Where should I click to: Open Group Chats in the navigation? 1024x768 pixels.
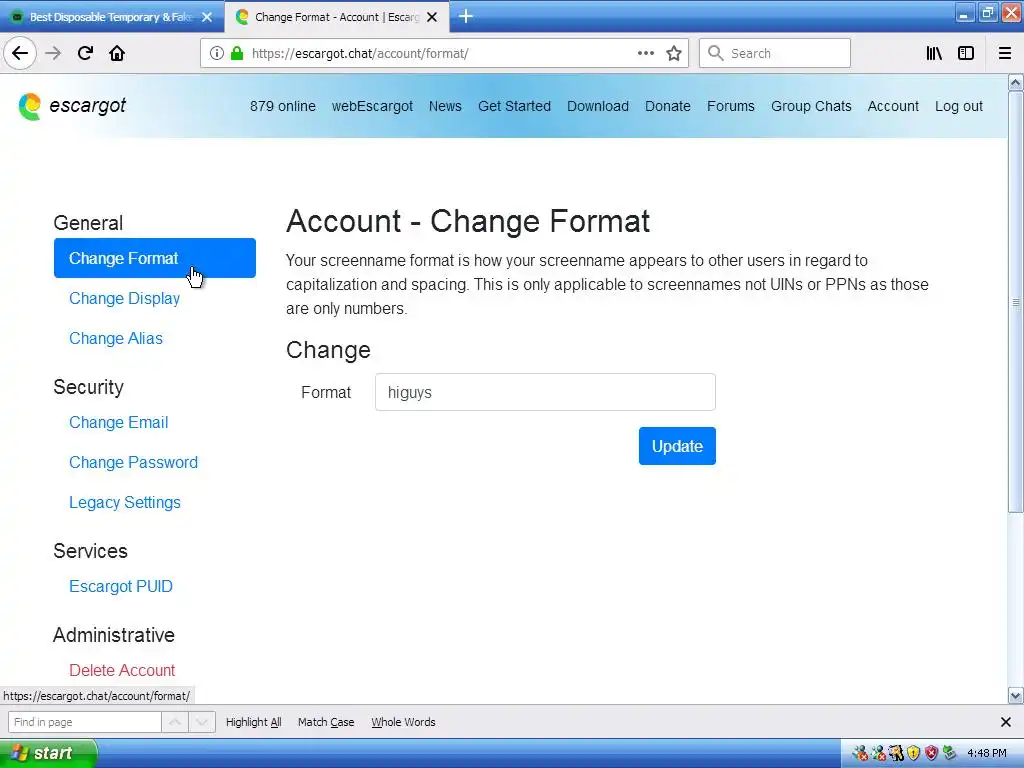pyautogui.click(x=811, y=106)
